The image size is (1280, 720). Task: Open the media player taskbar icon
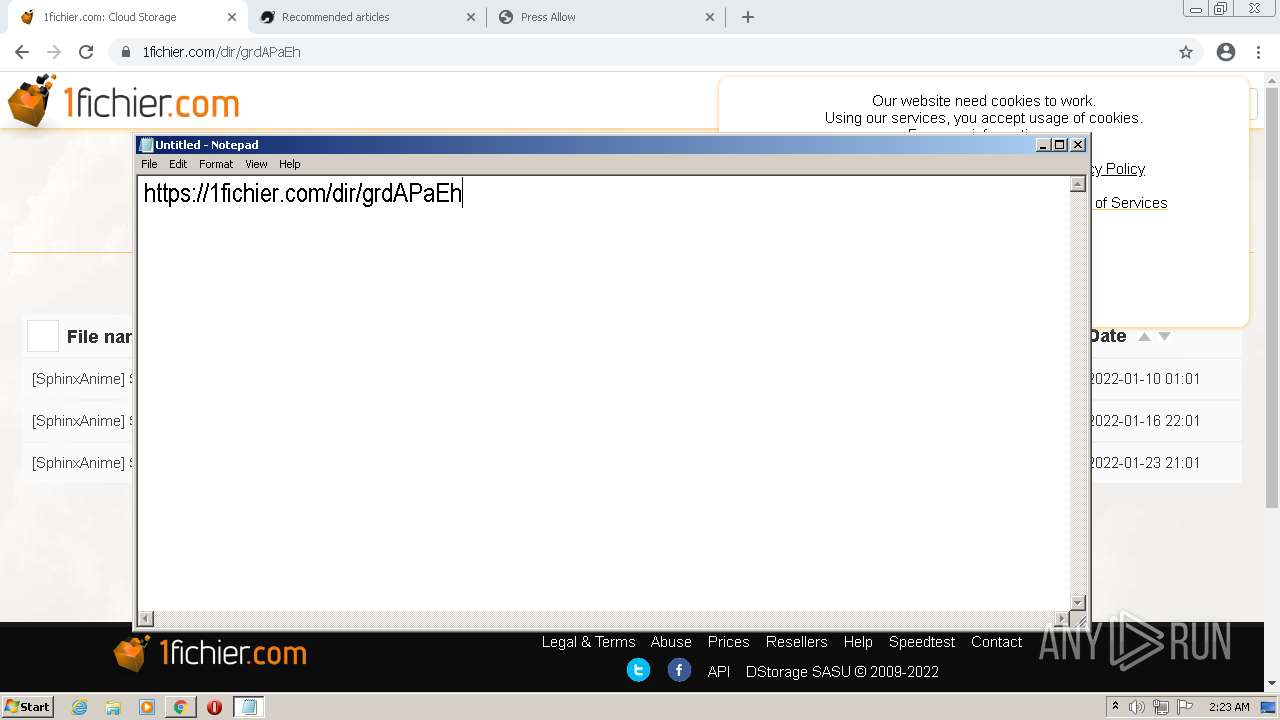coord(147,707)
